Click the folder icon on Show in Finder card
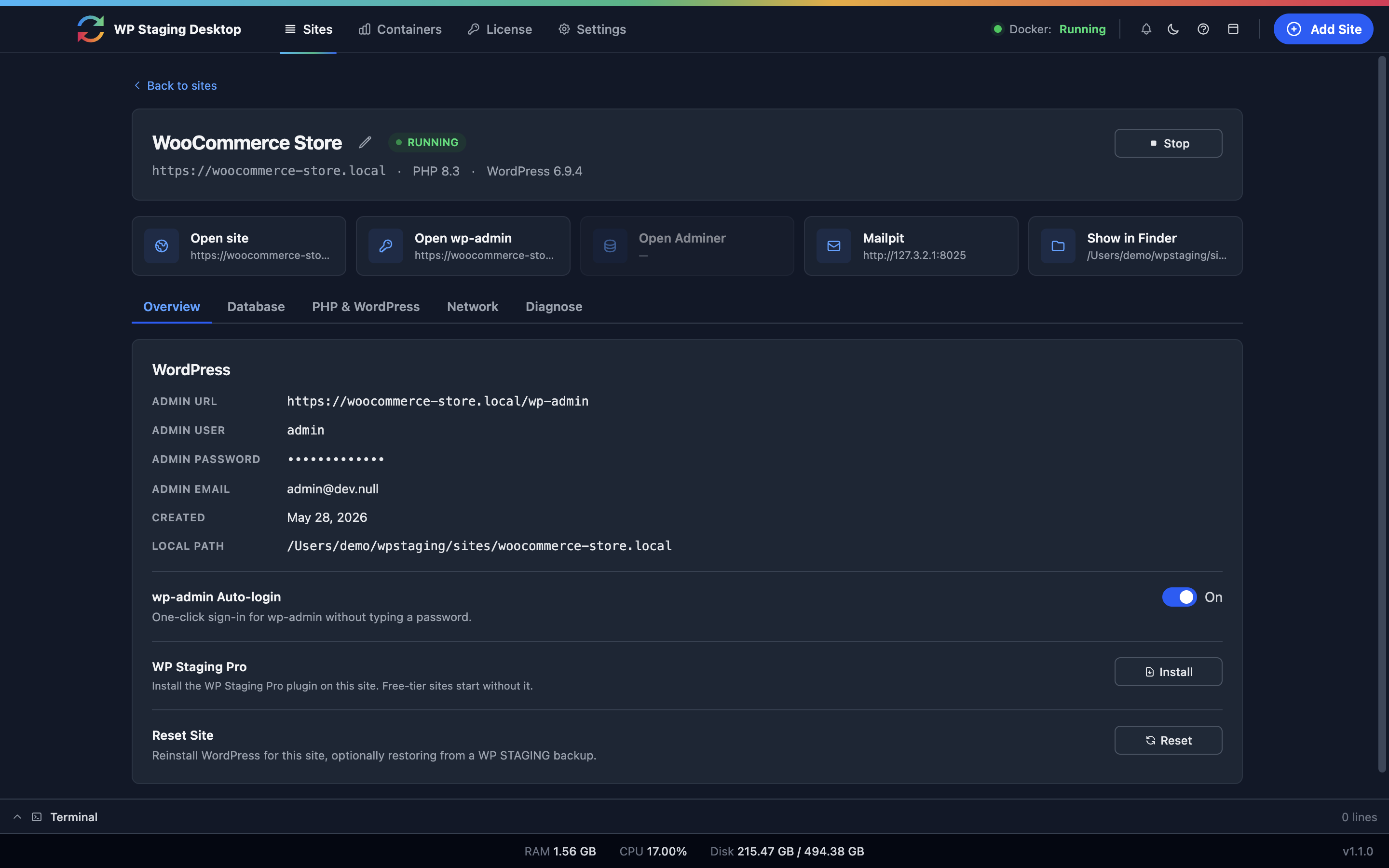This screenshot has height=868, width=1389. tap(1058, 246)
